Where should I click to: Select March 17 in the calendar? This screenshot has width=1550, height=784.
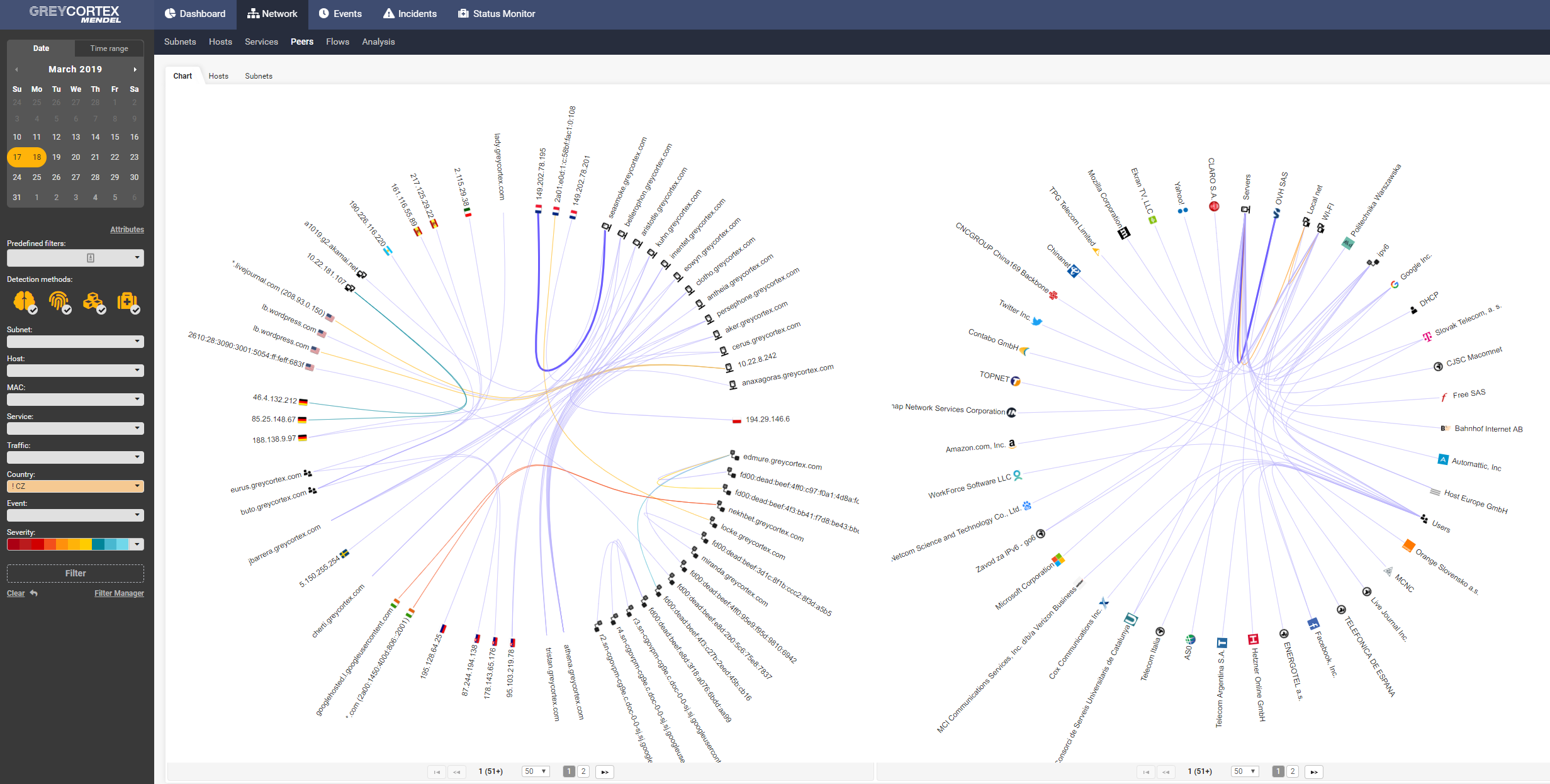click(x=17, y=157)
